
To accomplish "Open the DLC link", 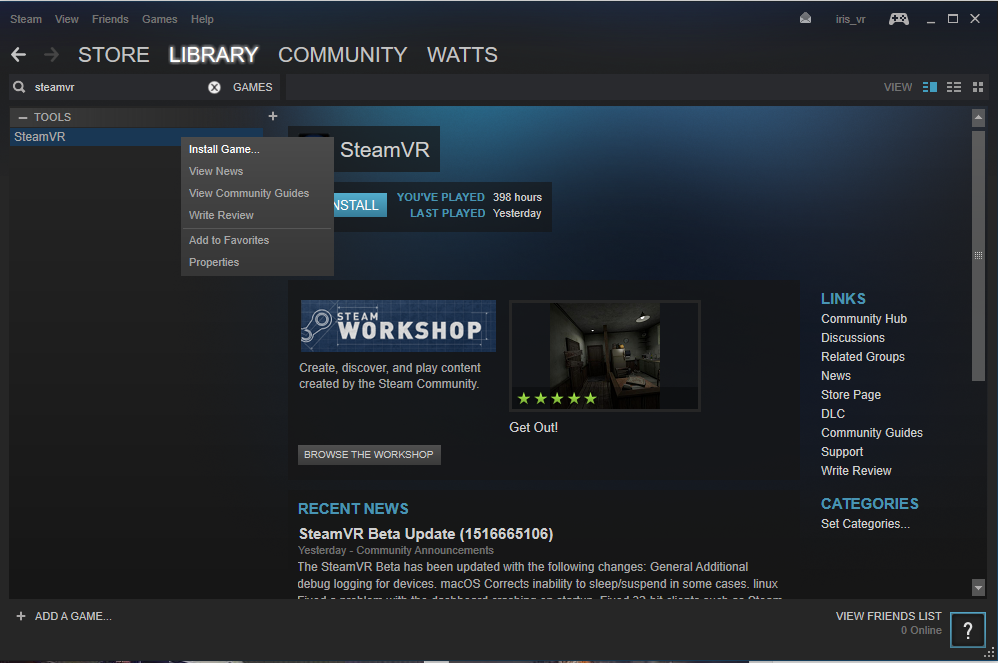I will pyautogui.click(x=833, y=414).
